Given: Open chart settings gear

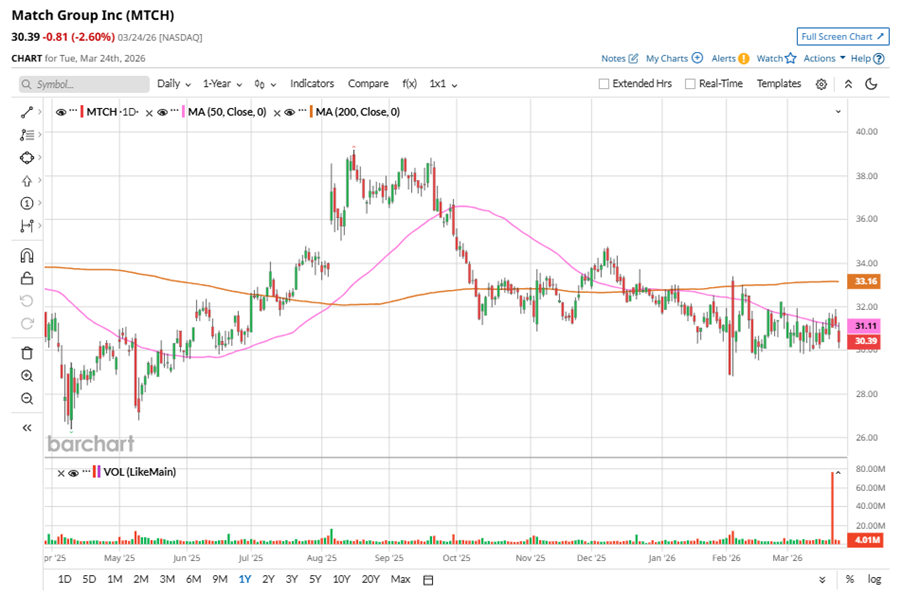Looking at the screenshot, I should [821, 85].
